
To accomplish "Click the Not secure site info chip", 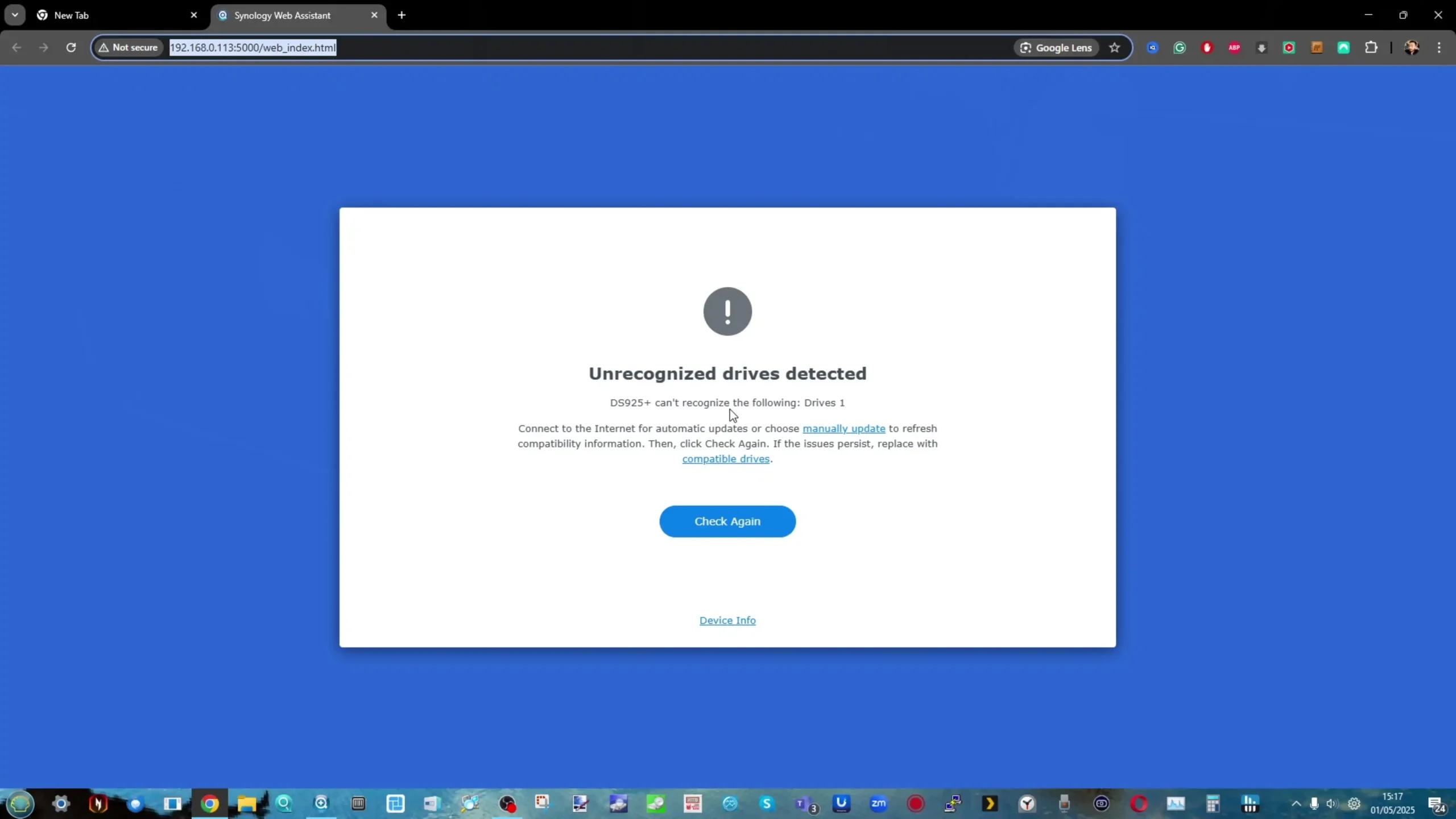I will click(129, 47).
